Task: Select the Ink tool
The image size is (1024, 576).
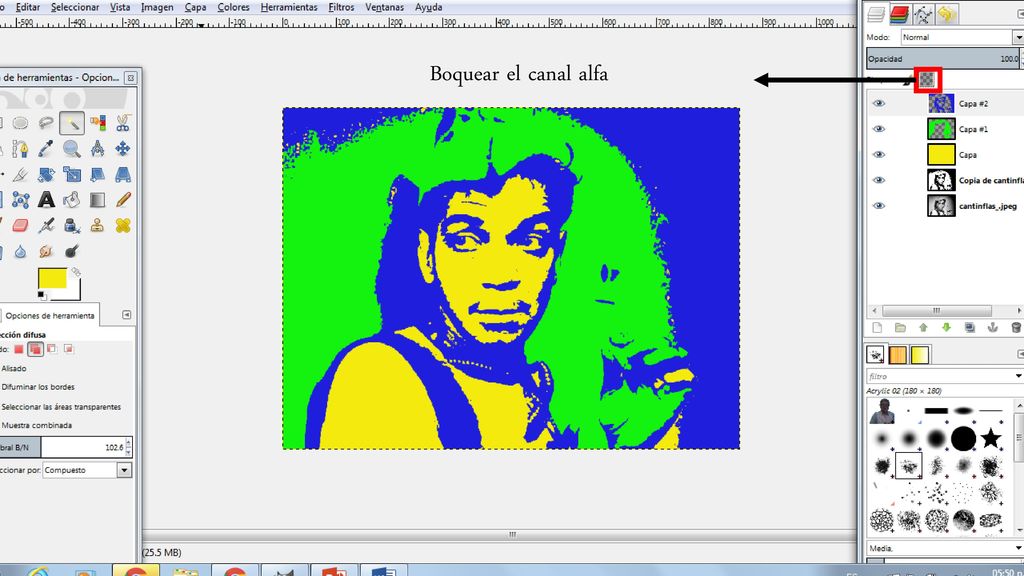Action: 72,225
